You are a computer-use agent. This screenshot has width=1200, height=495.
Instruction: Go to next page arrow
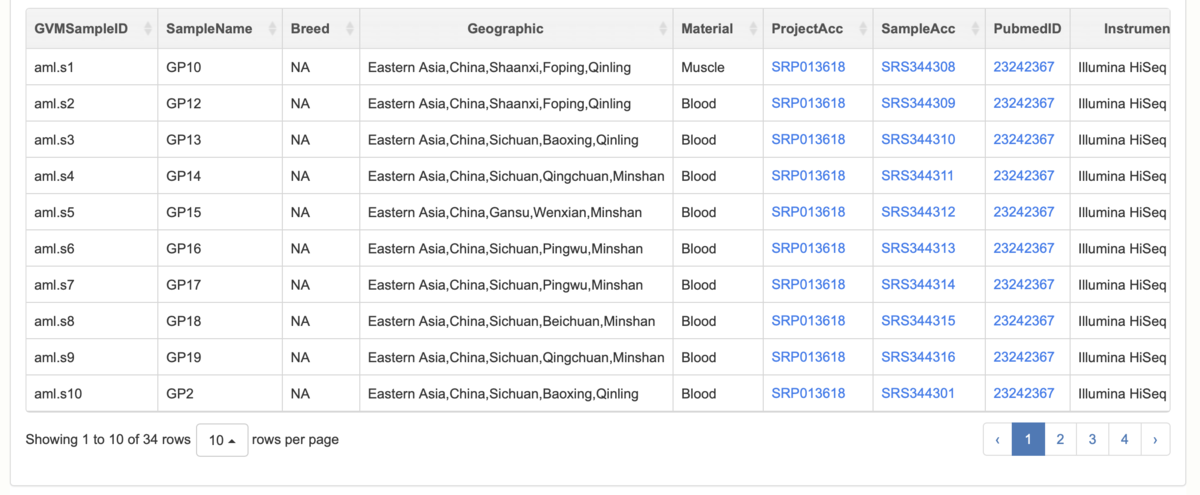tap(1155, 439)
